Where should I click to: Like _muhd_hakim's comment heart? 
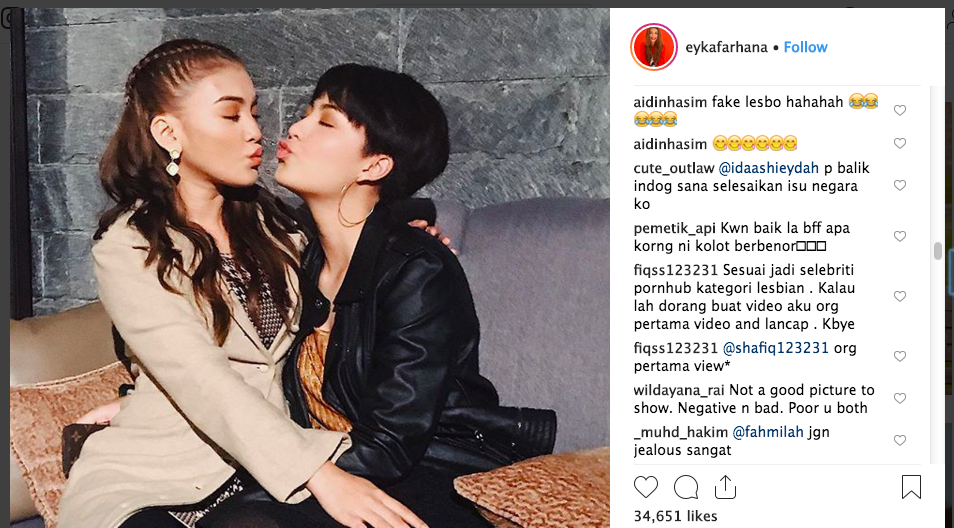pos(900,440)
